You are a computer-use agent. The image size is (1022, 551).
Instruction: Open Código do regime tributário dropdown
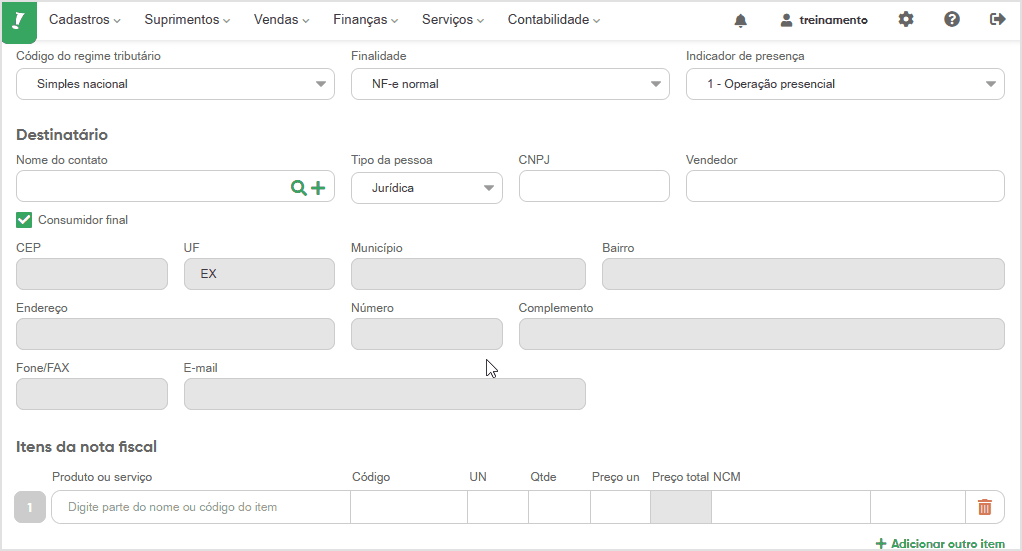coord(175,84)
